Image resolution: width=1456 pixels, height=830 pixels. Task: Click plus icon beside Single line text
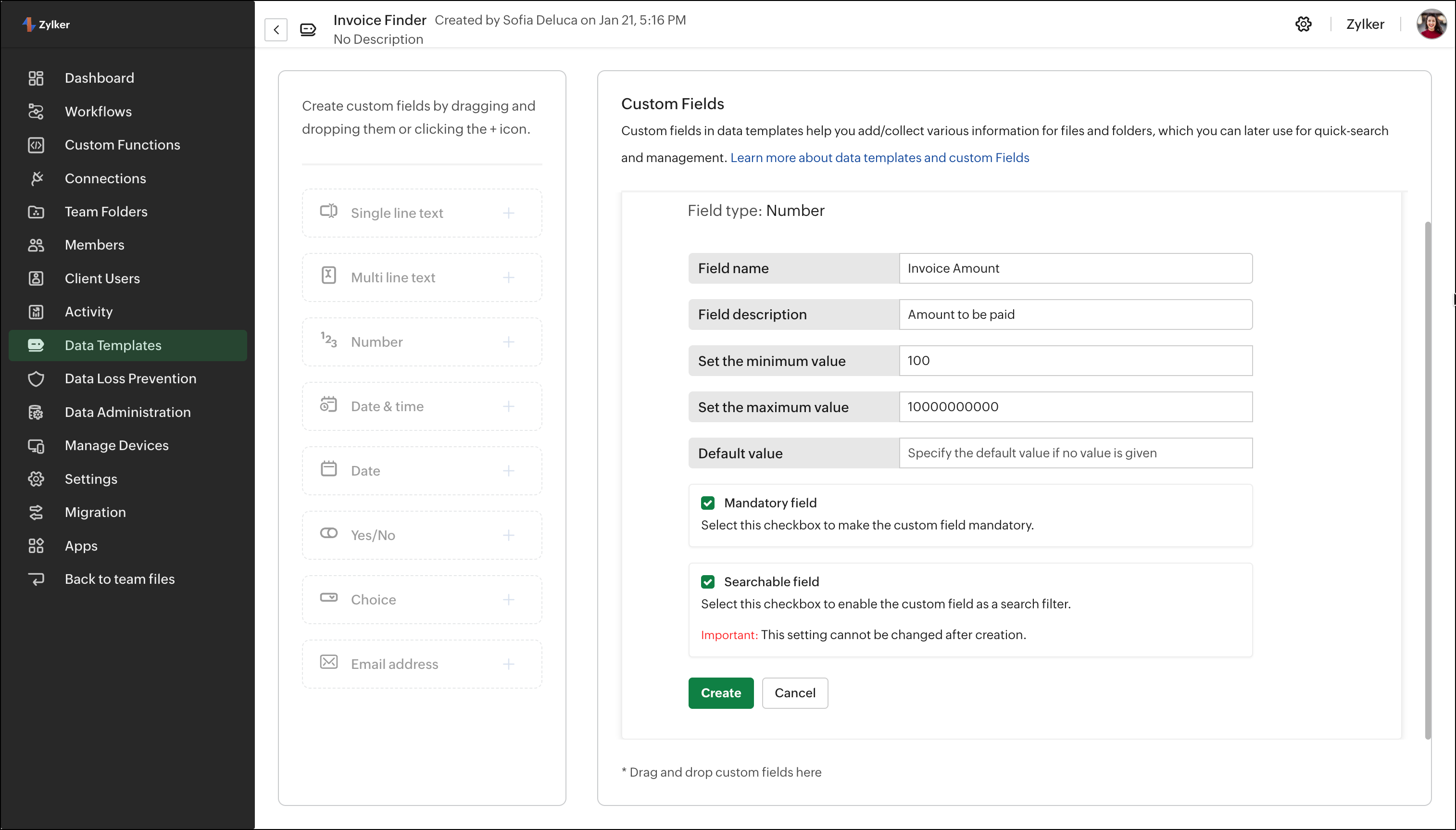click(508, 213)
